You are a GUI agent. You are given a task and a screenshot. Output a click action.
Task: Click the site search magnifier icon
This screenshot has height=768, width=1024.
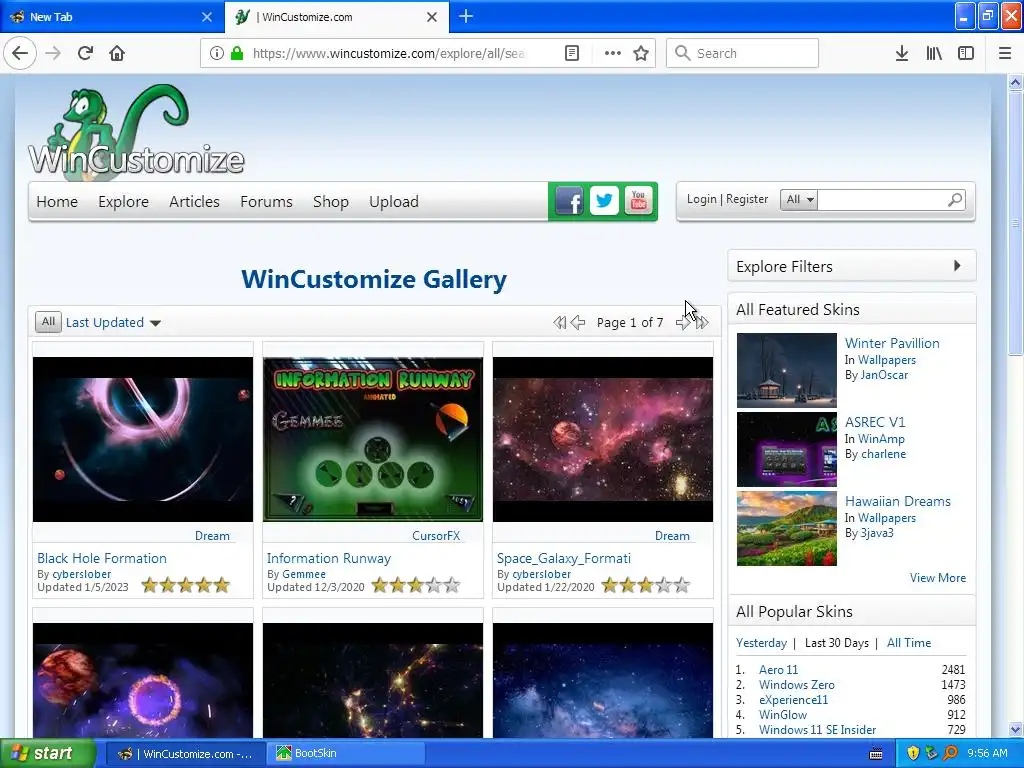coord(955,199)
